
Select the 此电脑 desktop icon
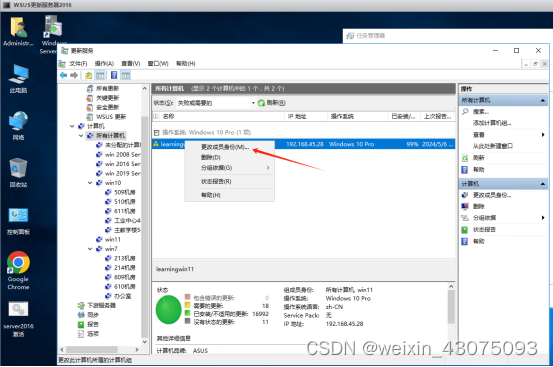coord(18,78)
